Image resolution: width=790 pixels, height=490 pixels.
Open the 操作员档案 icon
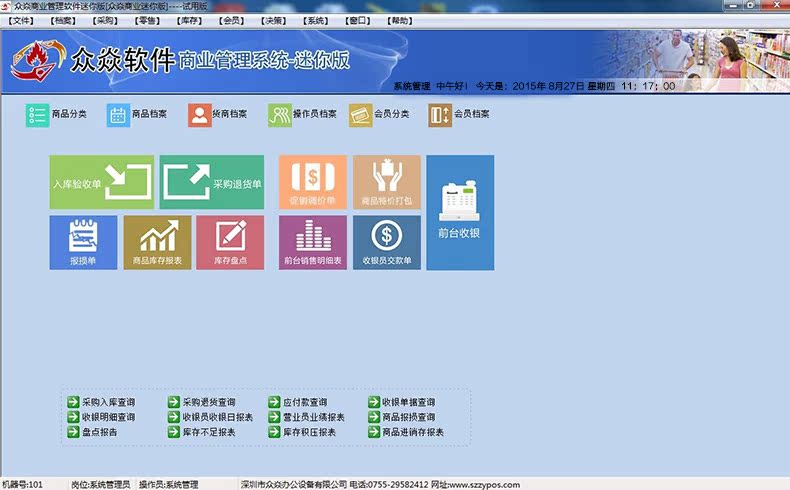pos(280,115)
